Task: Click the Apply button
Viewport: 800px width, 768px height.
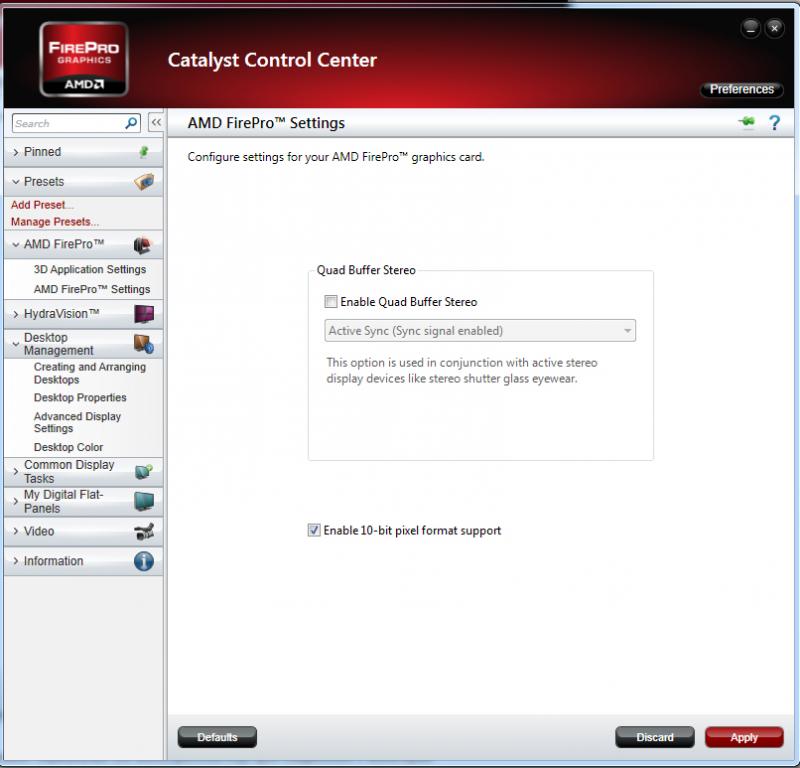Action: (x=744, y=737)
